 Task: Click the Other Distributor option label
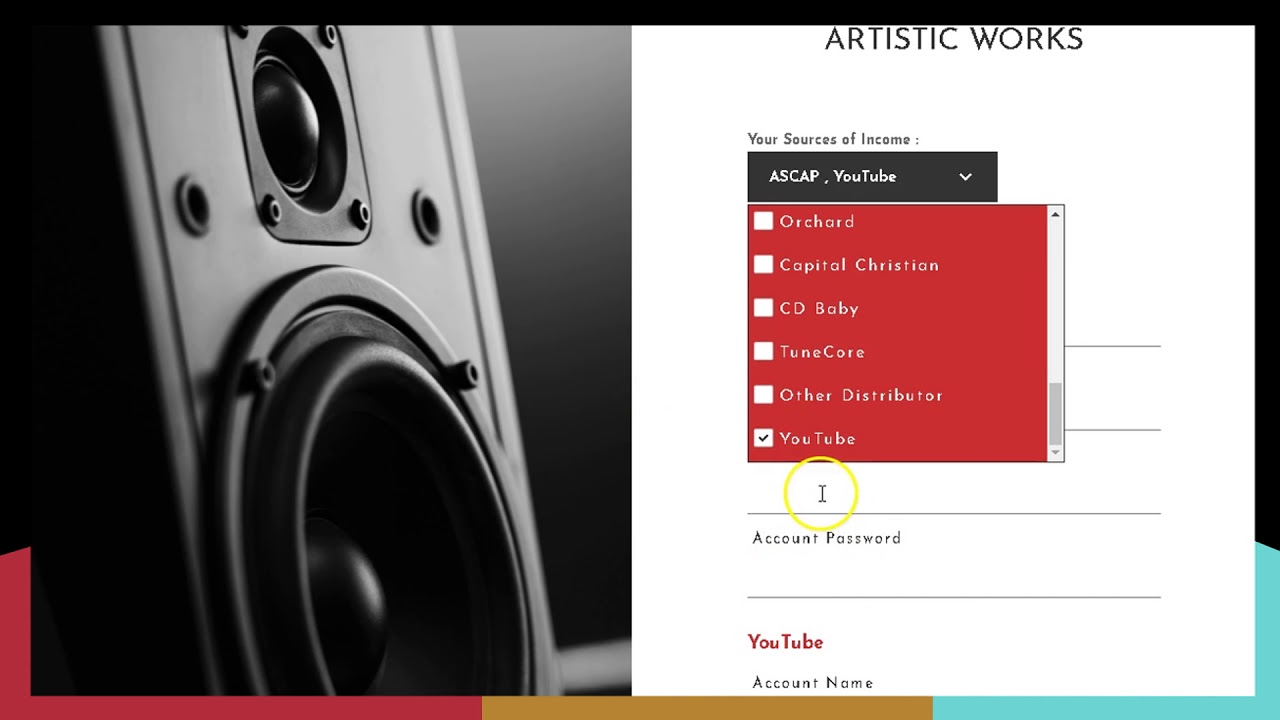861,395
